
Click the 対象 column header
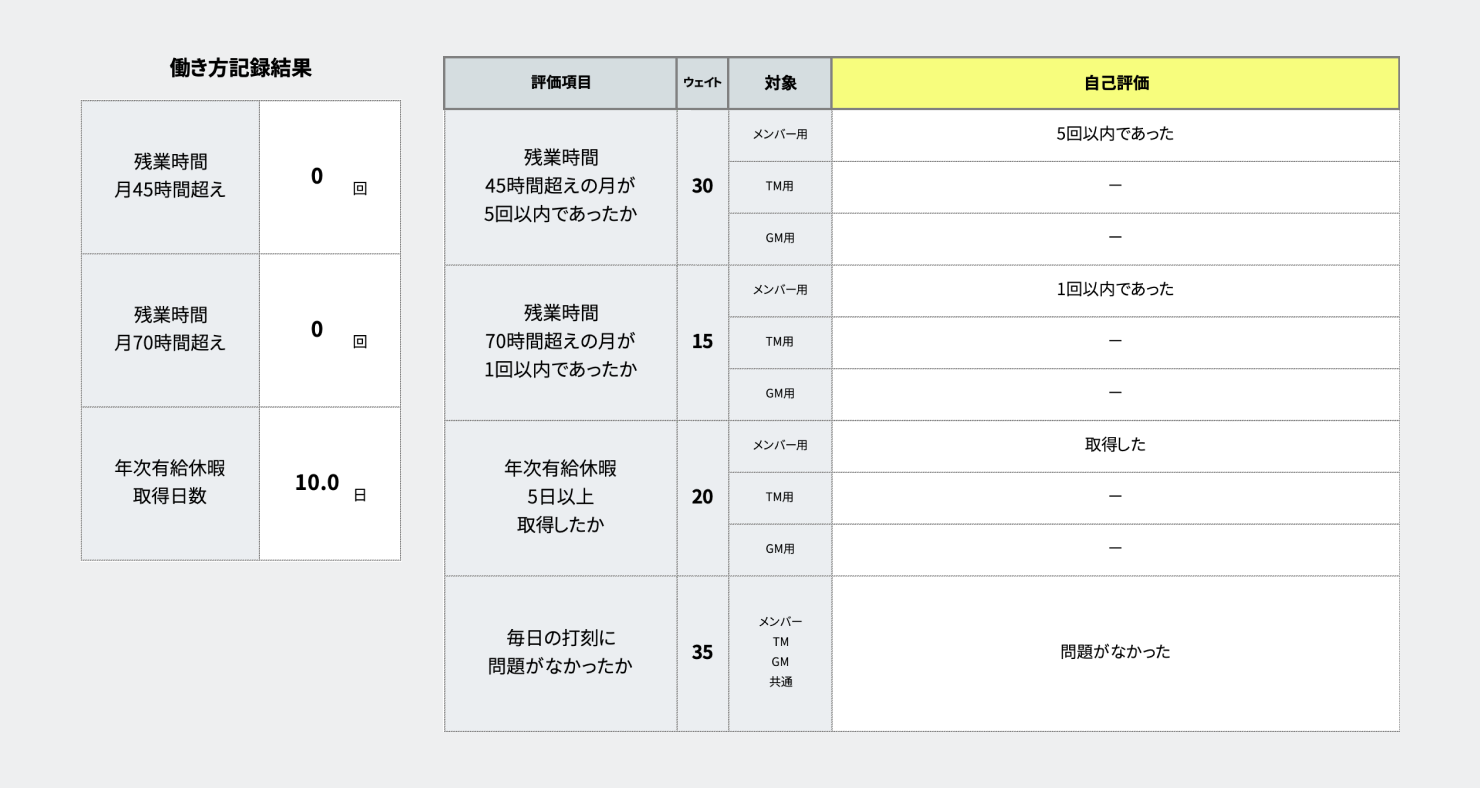780,83
